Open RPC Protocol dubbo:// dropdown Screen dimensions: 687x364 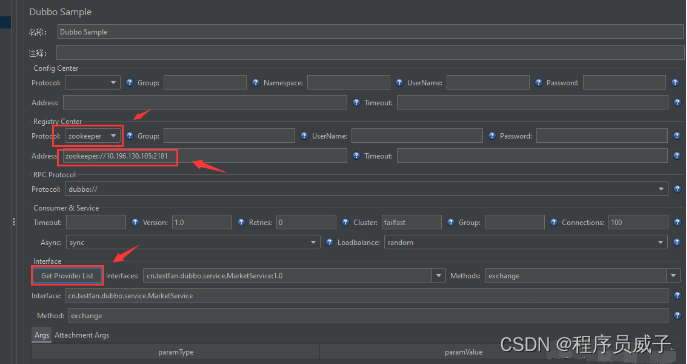pyautogui.click(x=367, y=189)
